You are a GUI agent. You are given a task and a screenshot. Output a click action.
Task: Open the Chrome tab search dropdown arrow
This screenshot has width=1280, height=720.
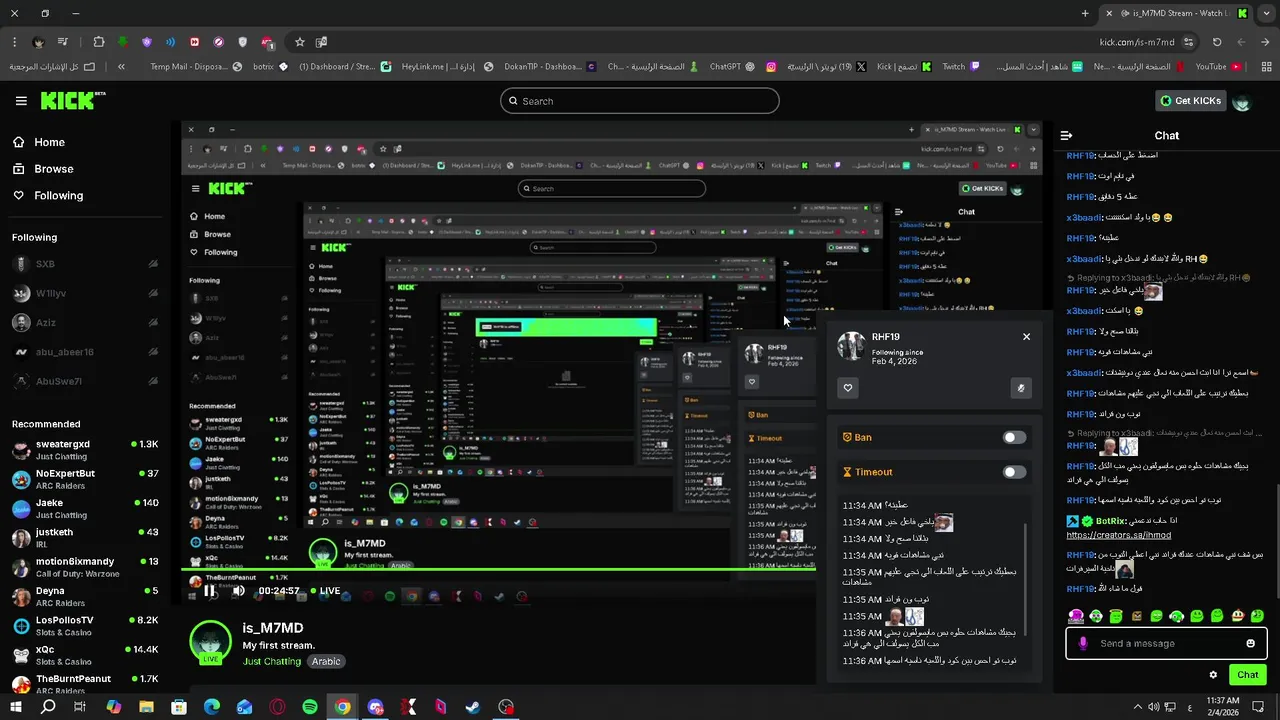coord(1268,13)
